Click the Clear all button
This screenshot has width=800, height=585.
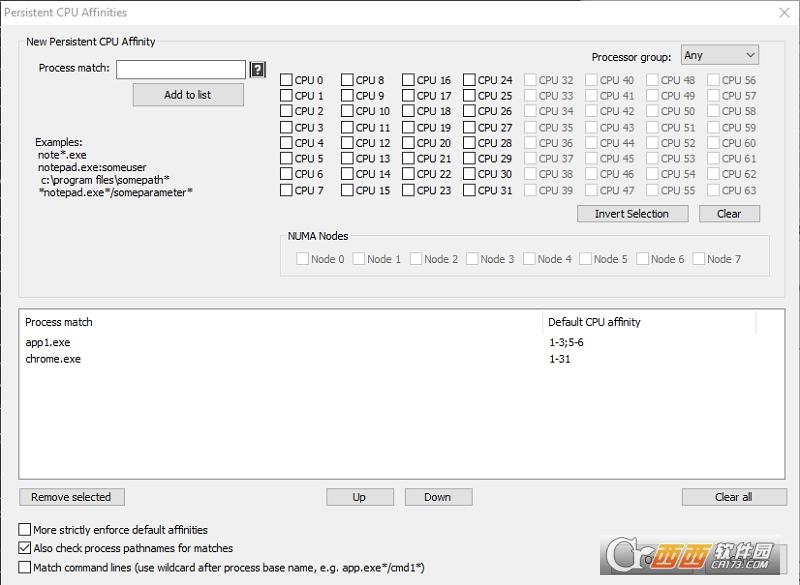[x=734, y=497]
